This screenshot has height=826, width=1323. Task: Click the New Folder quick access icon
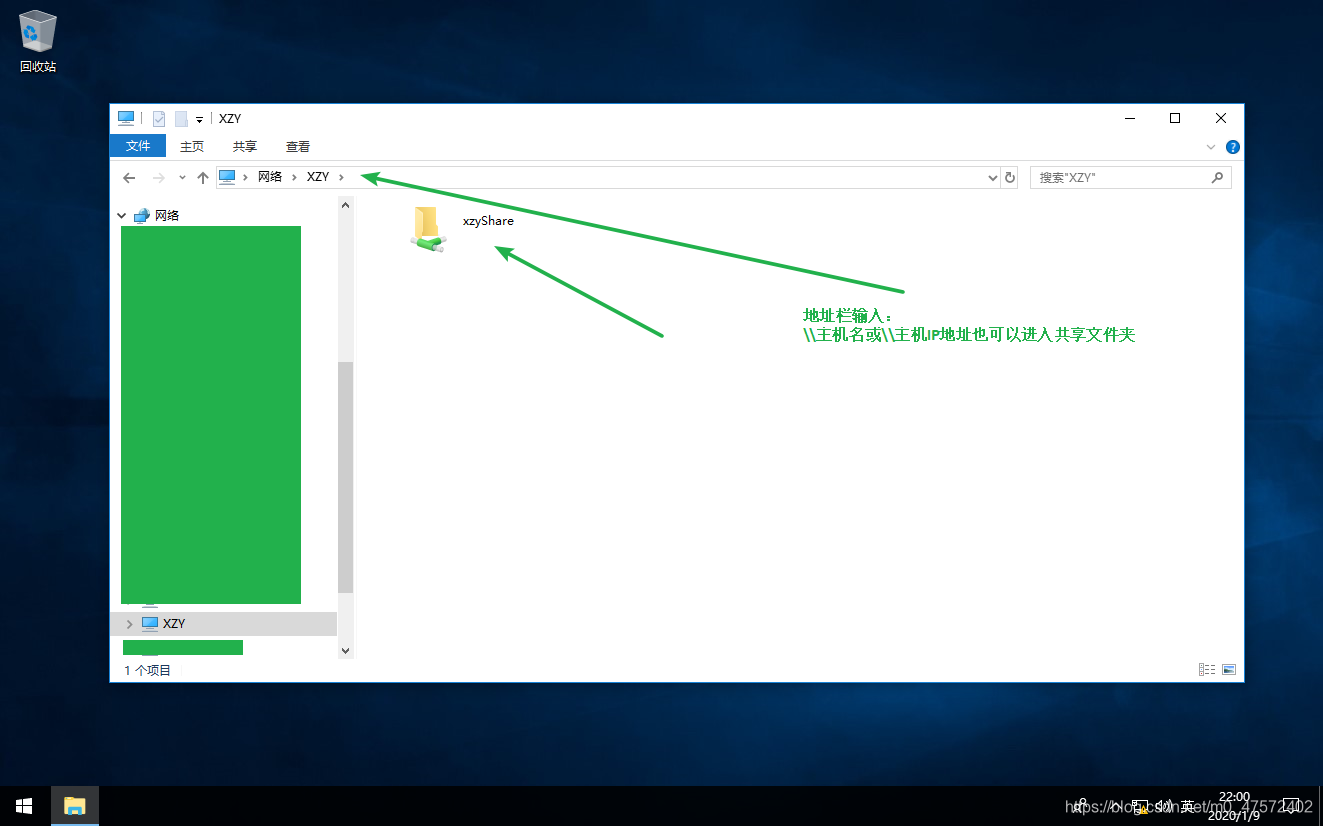pyautogui.click(x=181, y=118)
